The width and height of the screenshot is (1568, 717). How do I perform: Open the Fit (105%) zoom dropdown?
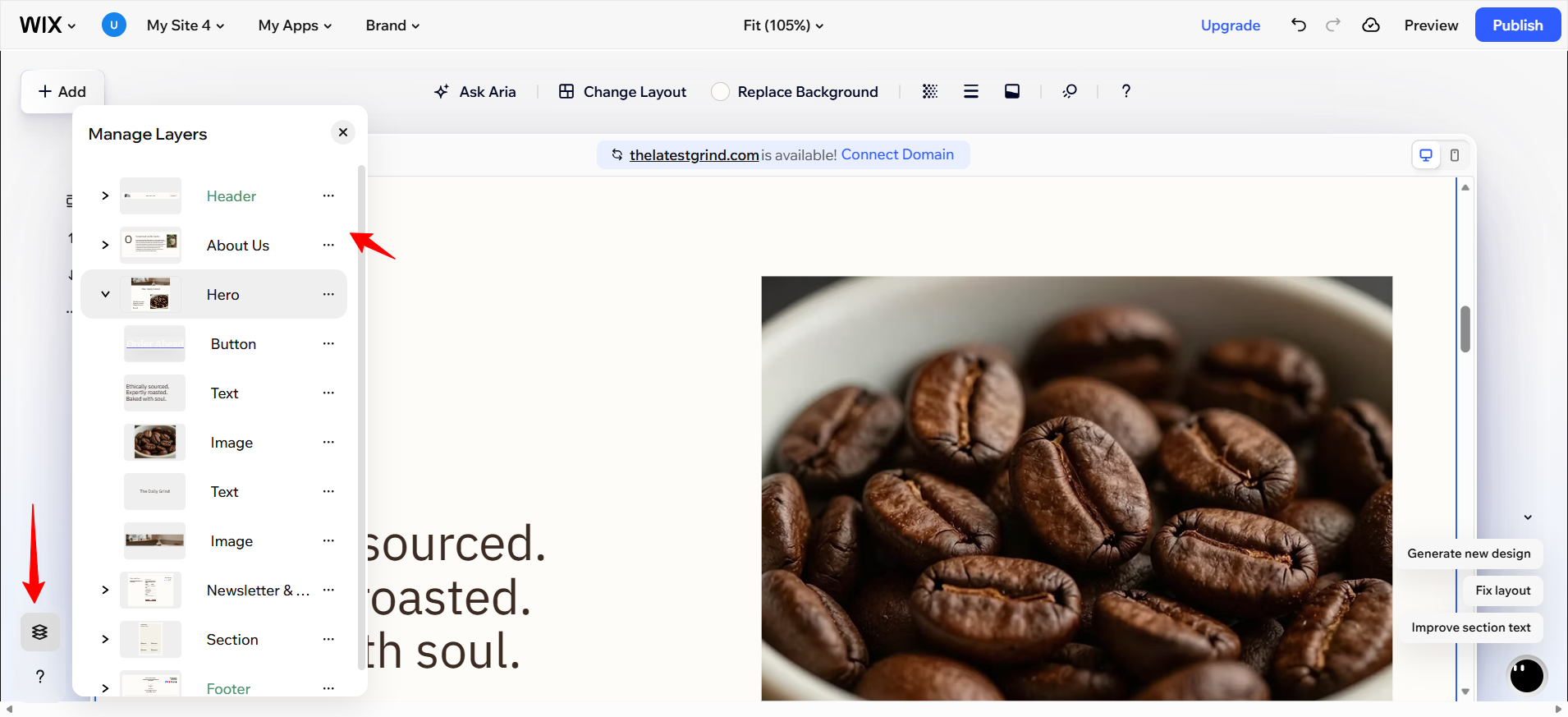click(783, 25)
